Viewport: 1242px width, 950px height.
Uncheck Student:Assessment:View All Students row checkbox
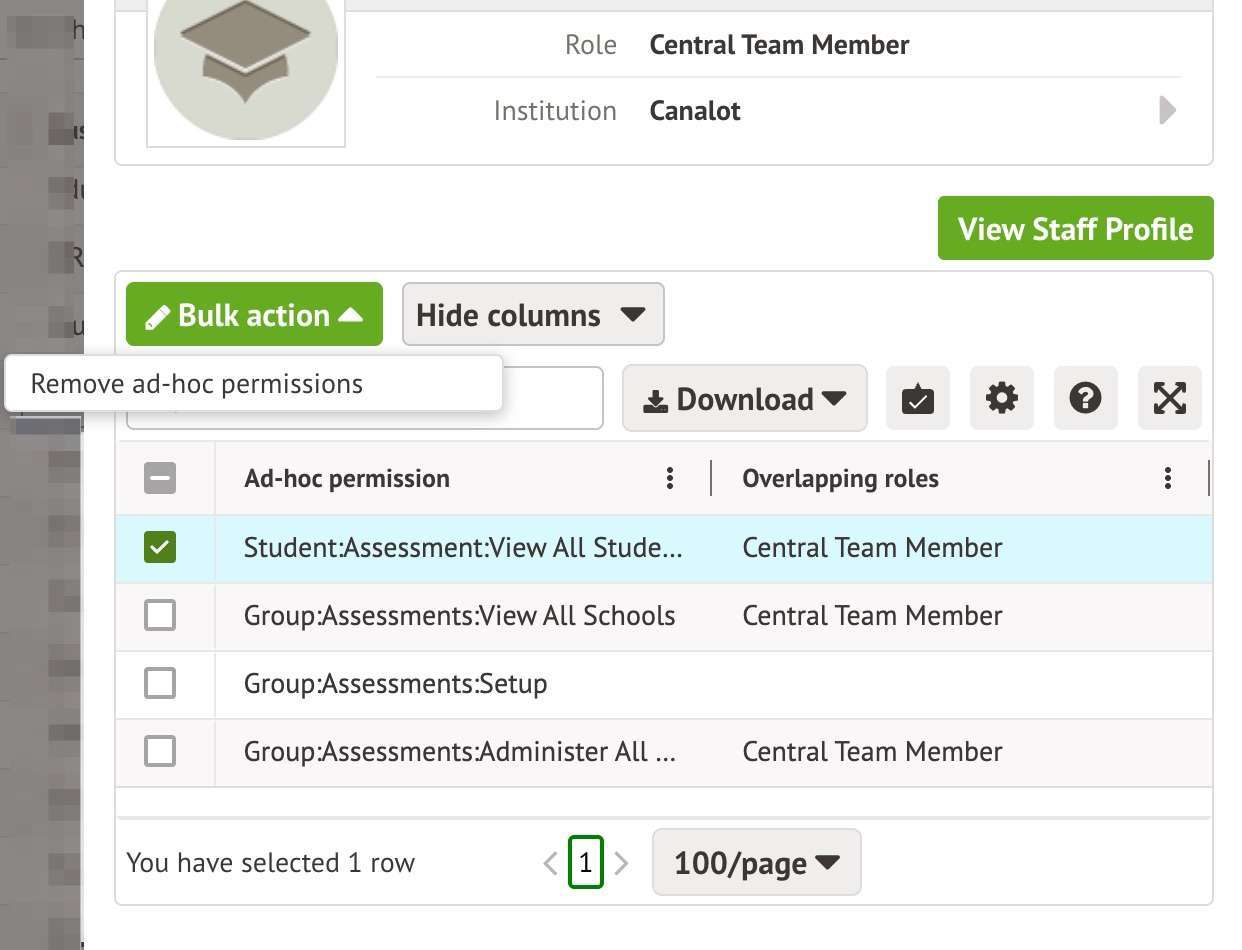[160, 548]
